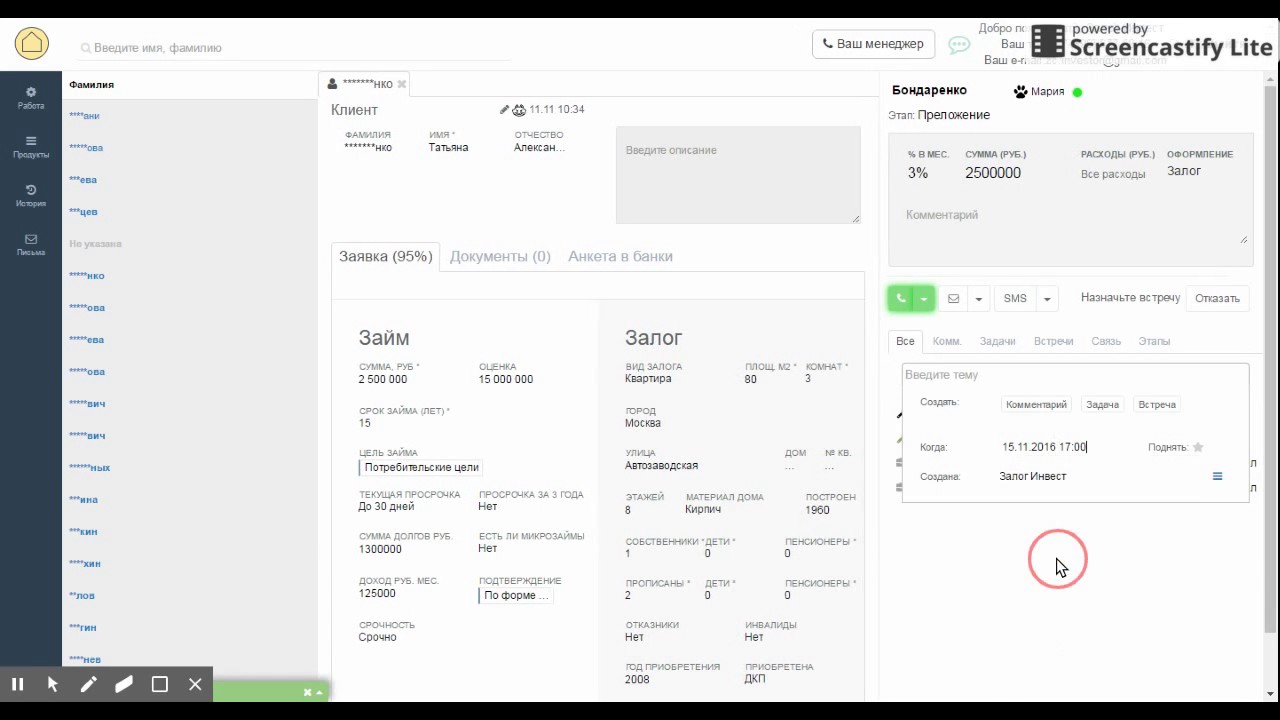Switch to the Документы (0) tab

point(500,256)
